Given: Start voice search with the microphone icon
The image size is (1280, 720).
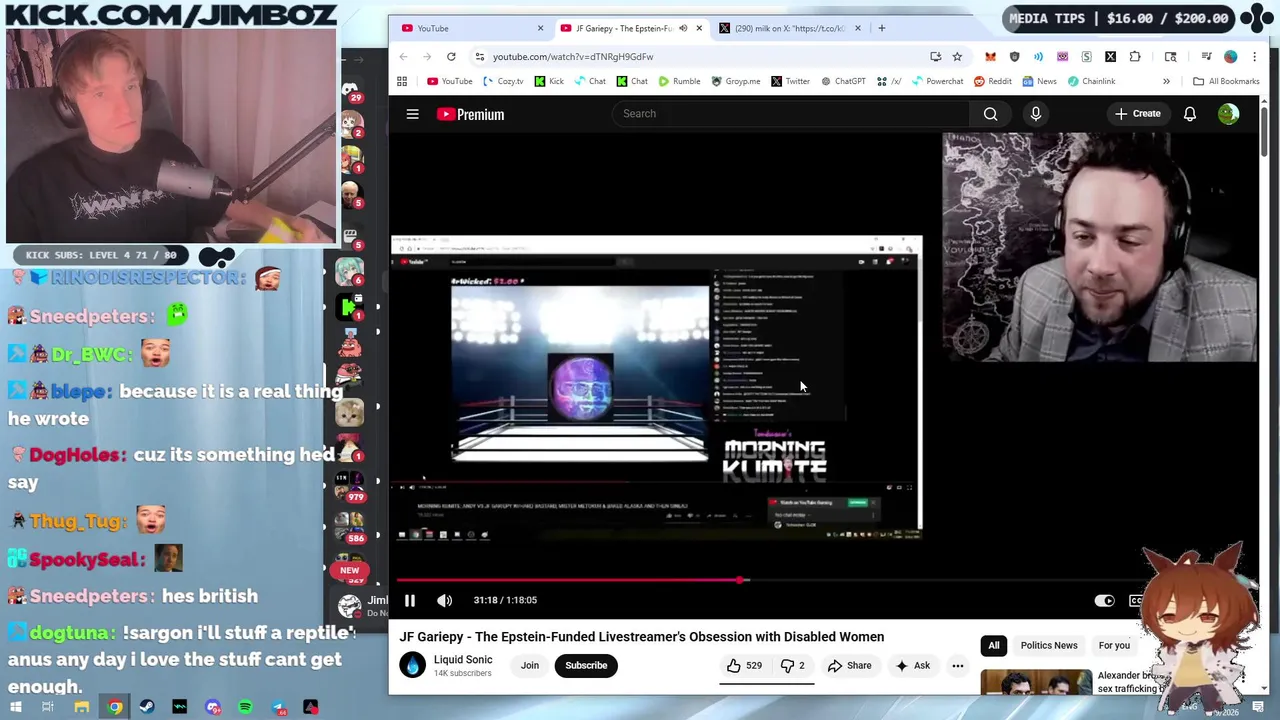Looking at the screenshot, I should [1036, 114].
